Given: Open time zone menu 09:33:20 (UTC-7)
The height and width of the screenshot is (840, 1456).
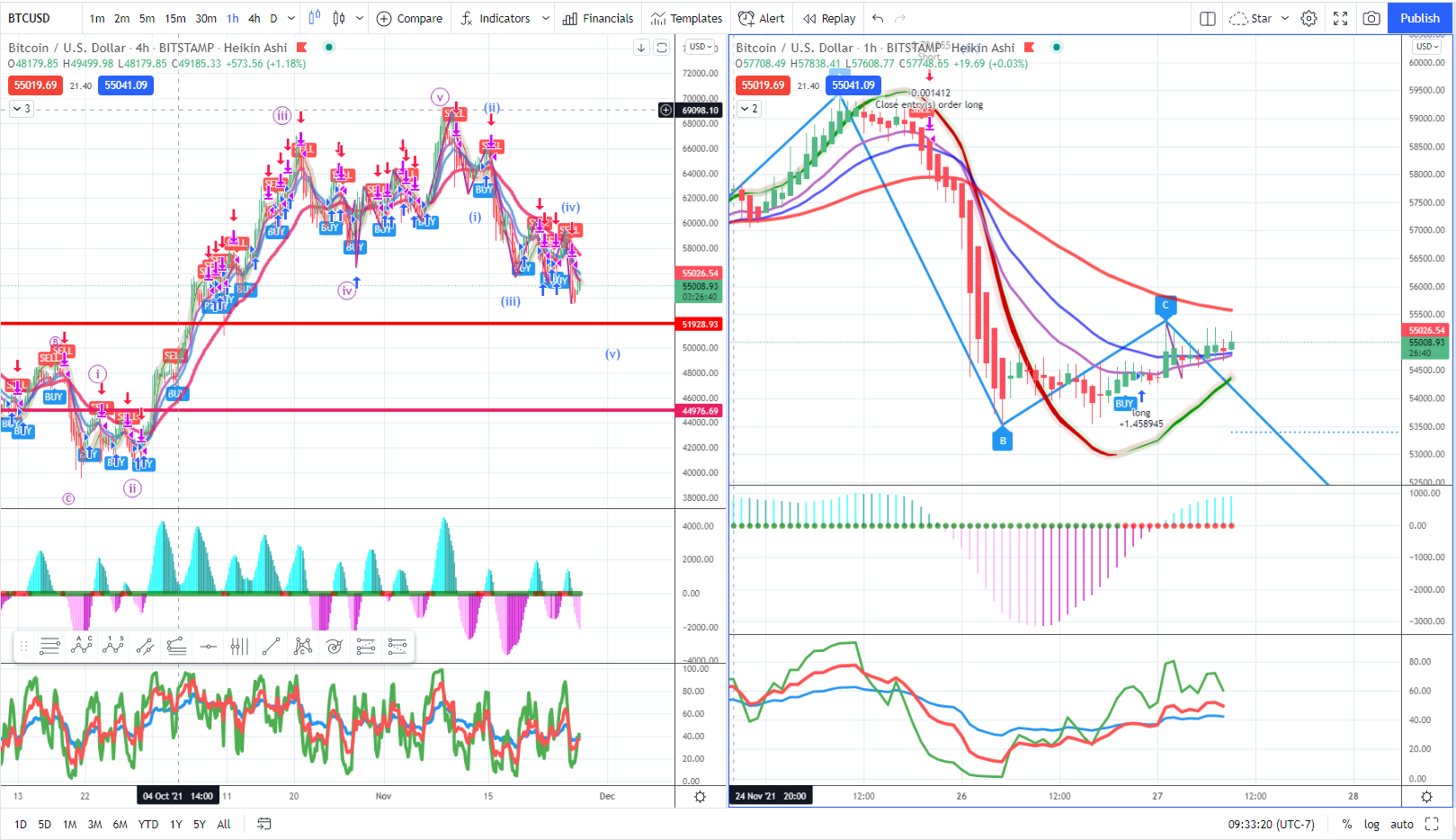Looking at the screenshot, I should [x=1271, y=824].
